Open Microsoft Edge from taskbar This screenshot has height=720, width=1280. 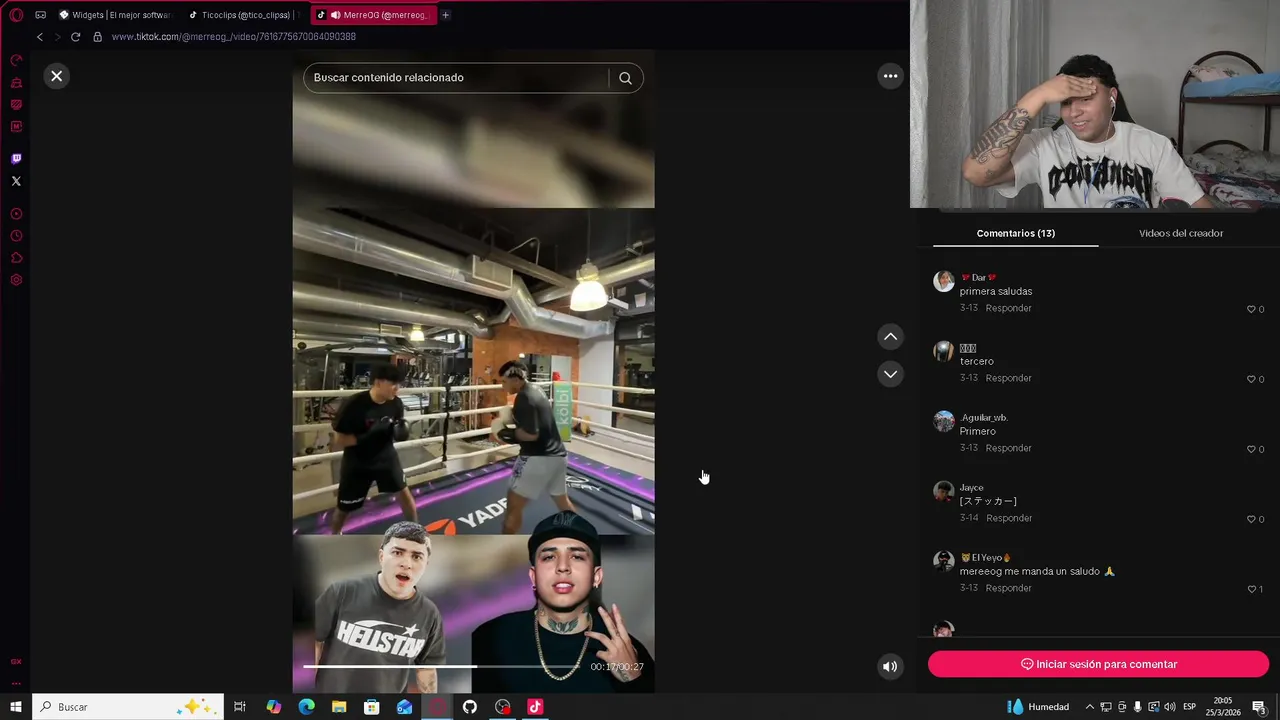tap(306, 707)
